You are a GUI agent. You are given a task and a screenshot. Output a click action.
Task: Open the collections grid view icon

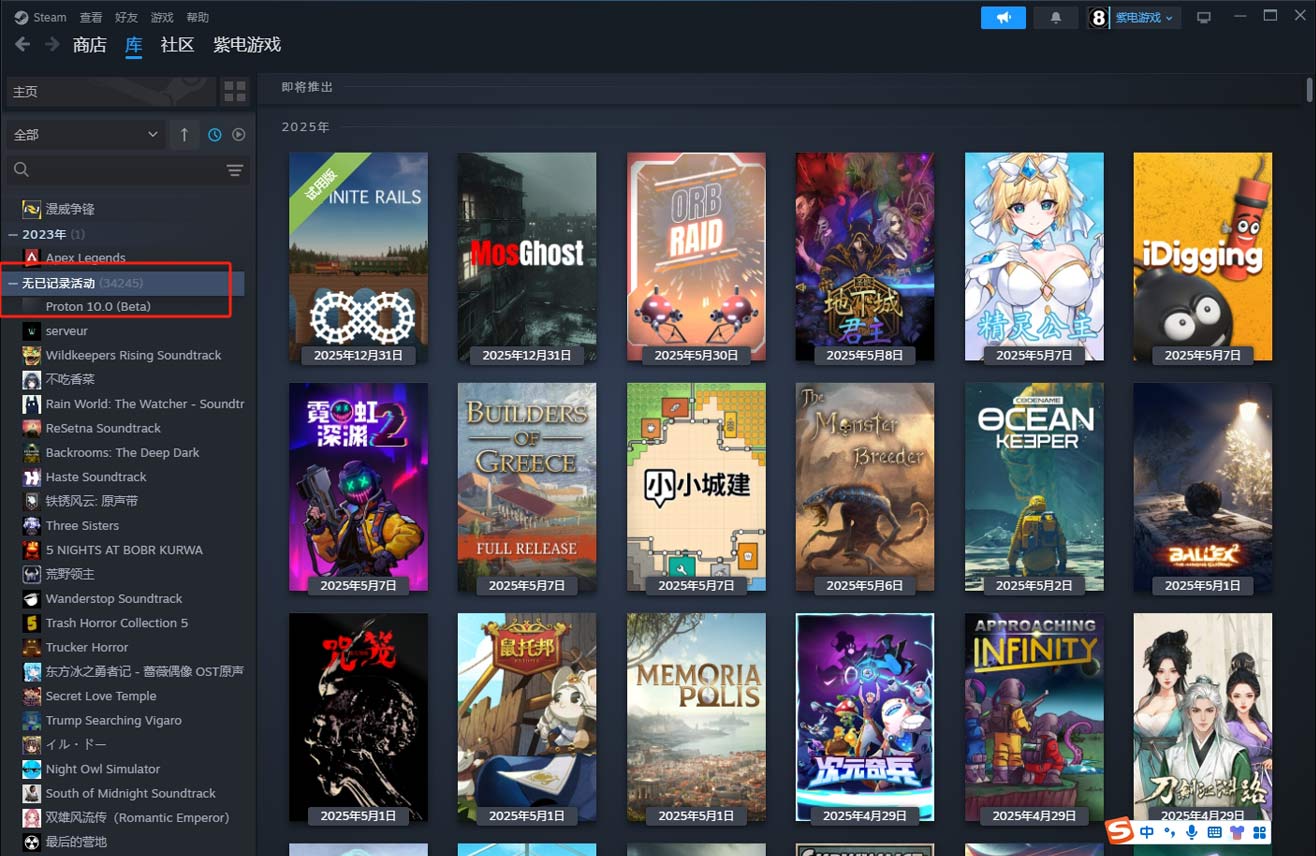click(235, 91)
